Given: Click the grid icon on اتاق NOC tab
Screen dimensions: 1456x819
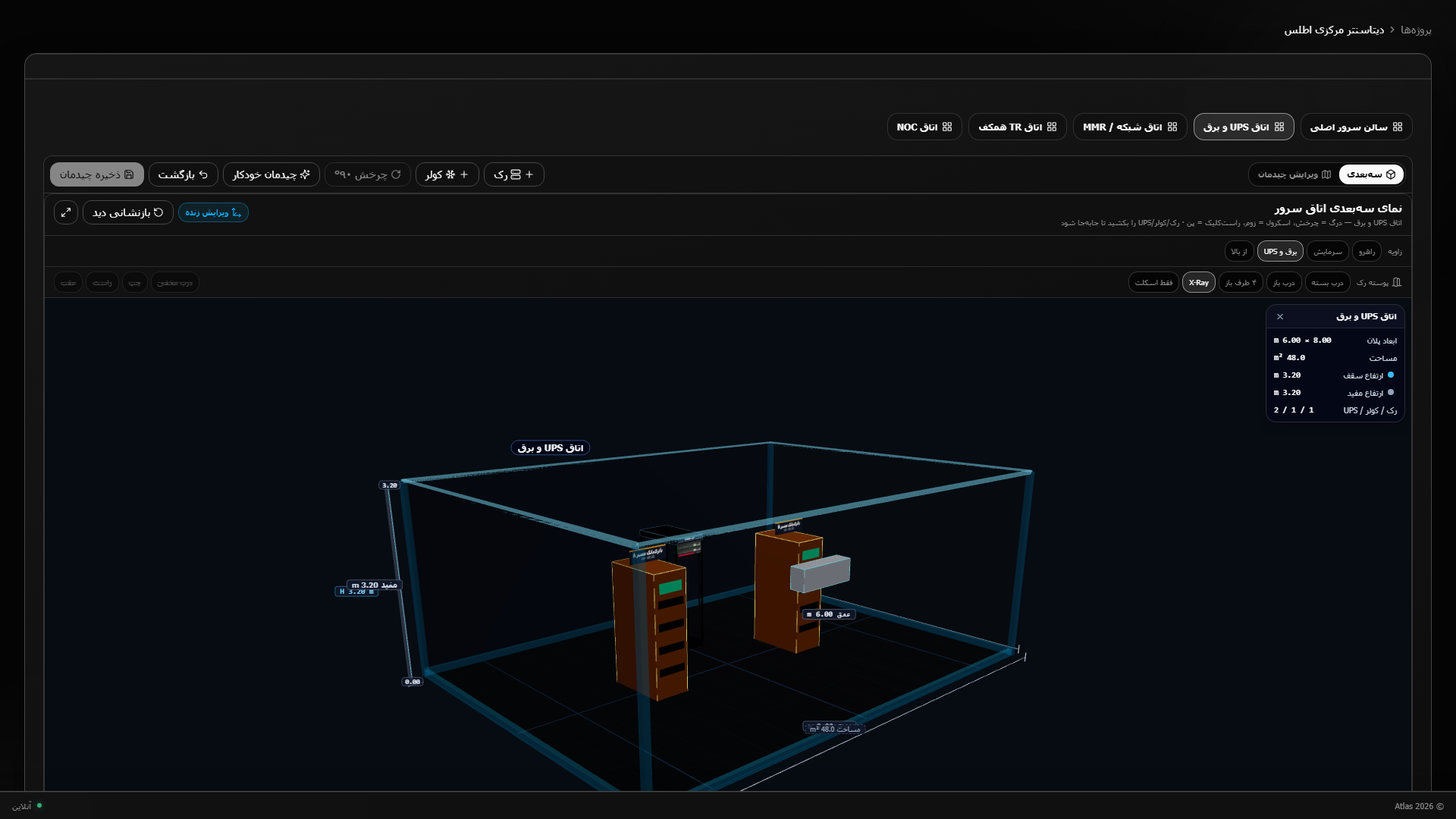Looking at the screenshot, I should point(947,127).
